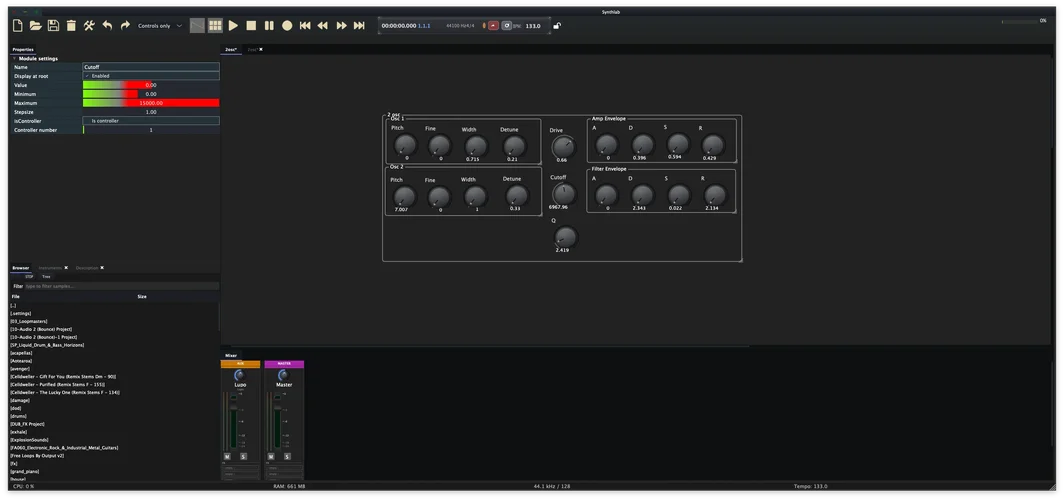Viewport: 1064px width, 500px height.
Task: Toggle the curve view icon in toolbar
Action: point(197,26)
